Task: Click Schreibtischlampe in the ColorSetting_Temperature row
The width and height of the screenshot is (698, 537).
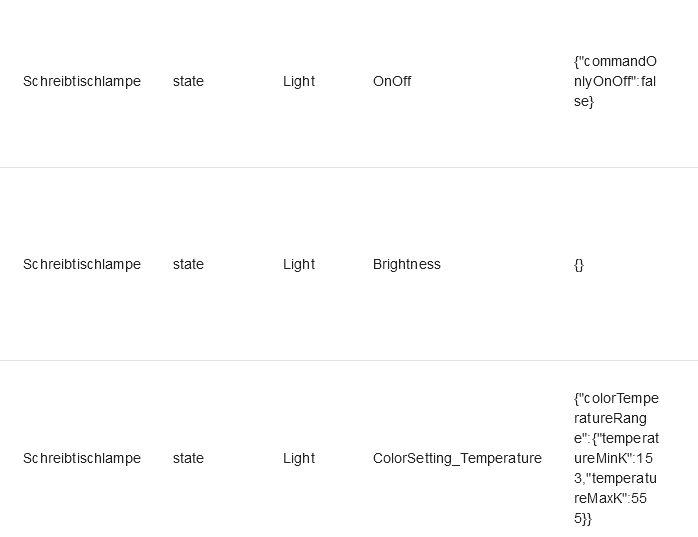Action: [82, 458]
